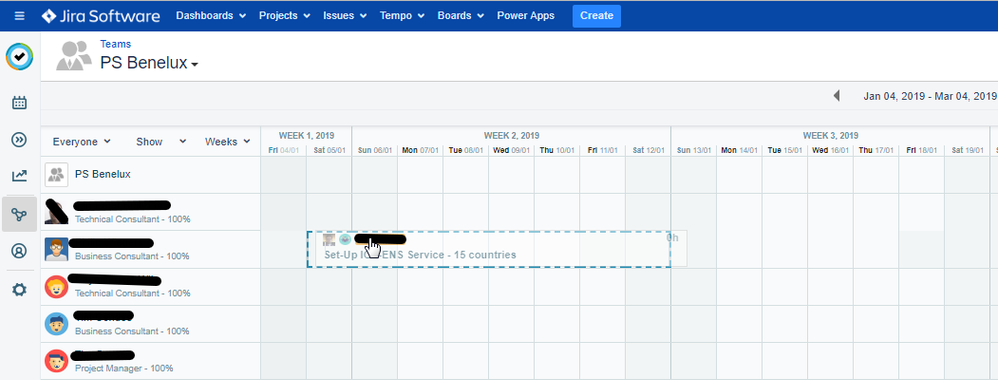998x380 pixels.
Task: Open the reports chart icon in sidebar
Action: 20,176
